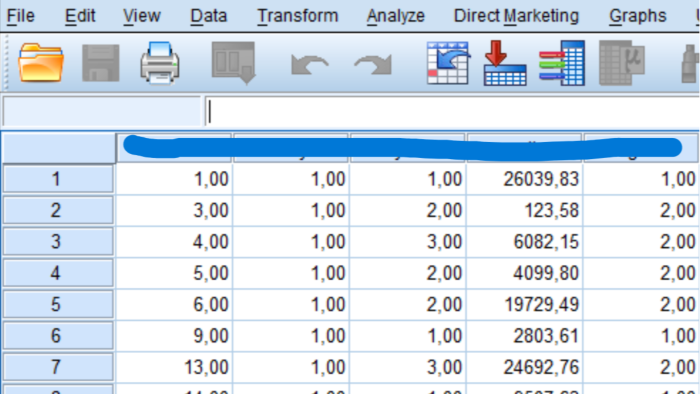
Task: Select row header number 3
Action: pyautogui.click(x=58, y=241)
